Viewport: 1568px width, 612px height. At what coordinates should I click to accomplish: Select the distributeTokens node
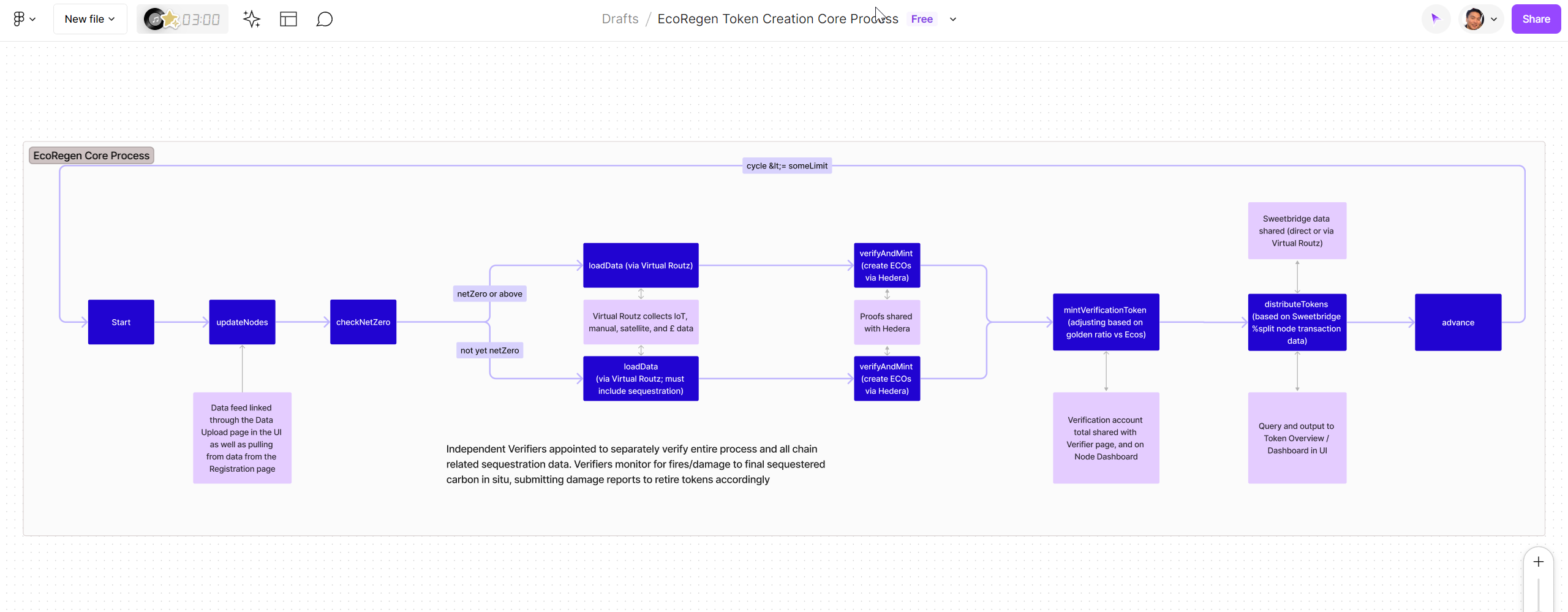1297,322
